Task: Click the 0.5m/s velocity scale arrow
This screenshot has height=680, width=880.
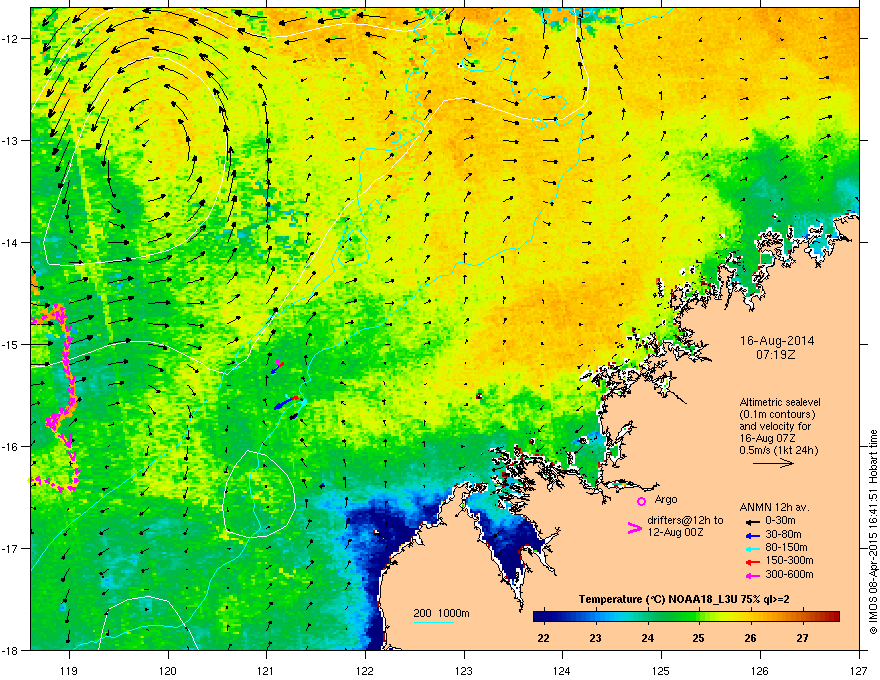Action: click(773, 463)
